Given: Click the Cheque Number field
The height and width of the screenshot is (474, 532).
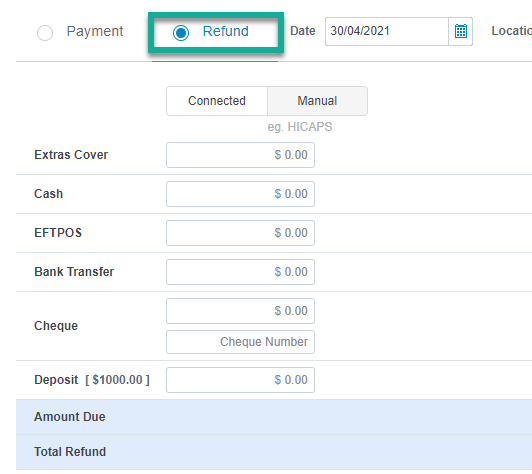Looking at the screenshot, I should 240,342.
